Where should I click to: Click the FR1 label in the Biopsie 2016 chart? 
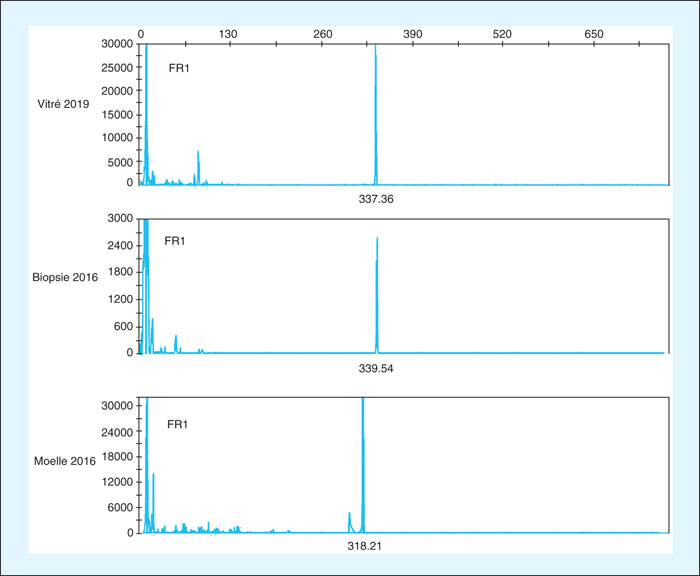(x=175, y=241)
